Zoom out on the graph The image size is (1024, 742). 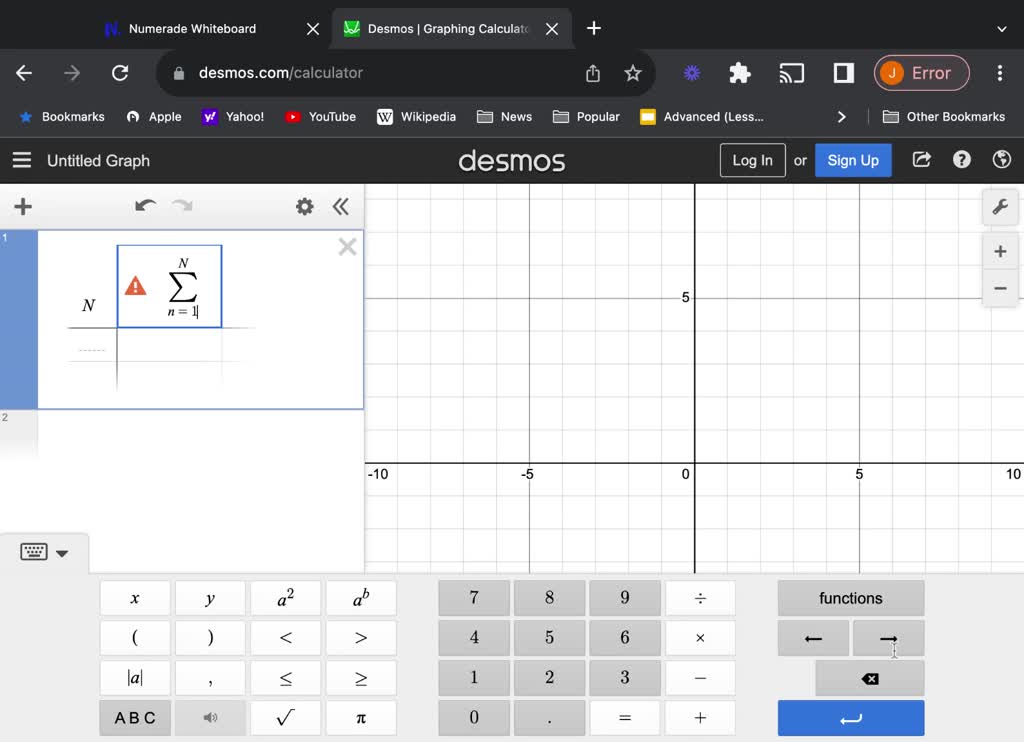point(999,288)
